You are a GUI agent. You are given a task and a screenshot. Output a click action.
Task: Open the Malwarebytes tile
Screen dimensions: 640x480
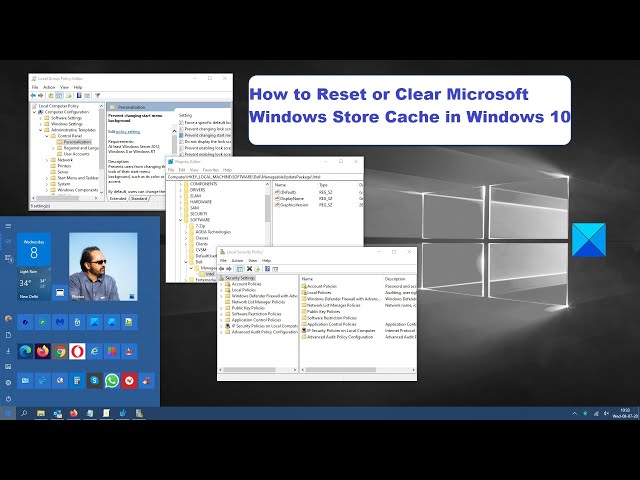coord(60,322)
